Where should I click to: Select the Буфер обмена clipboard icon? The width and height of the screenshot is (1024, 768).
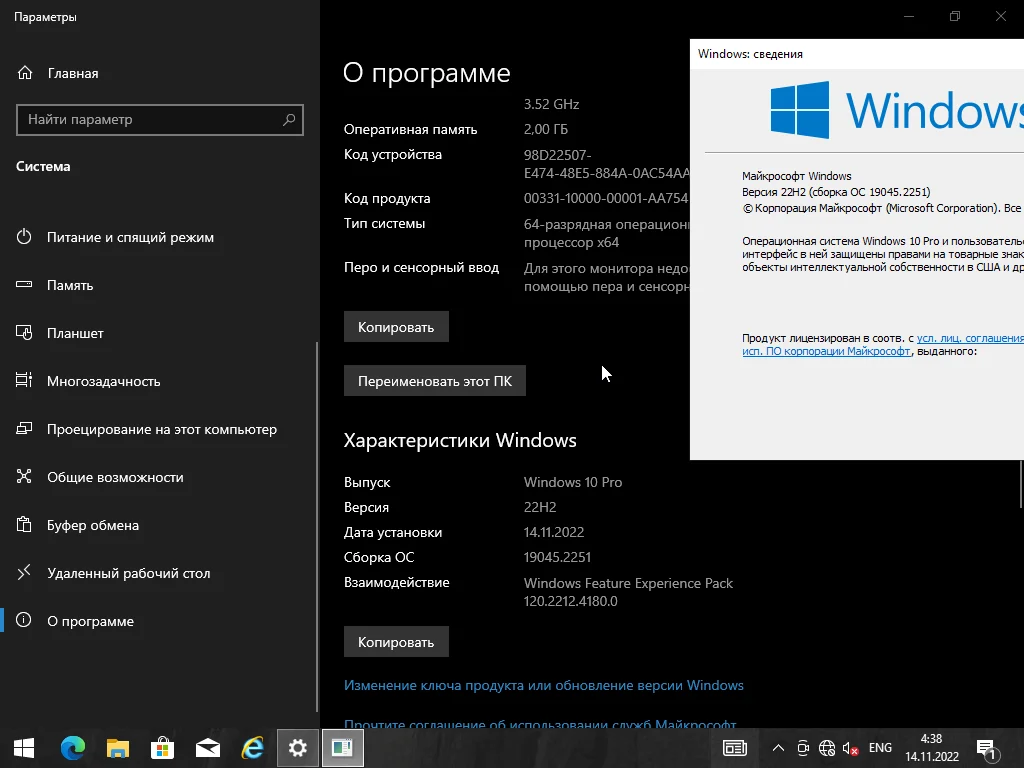click(24, 524)
